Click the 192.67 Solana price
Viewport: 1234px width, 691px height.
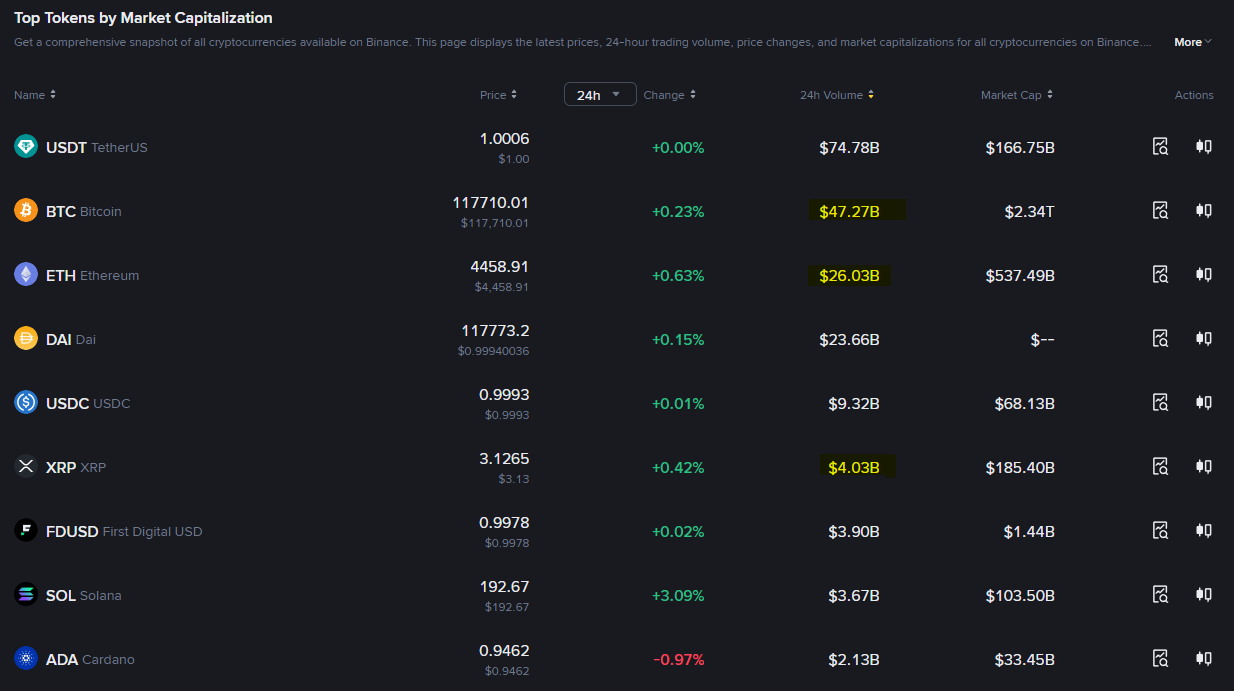(505, 586)
